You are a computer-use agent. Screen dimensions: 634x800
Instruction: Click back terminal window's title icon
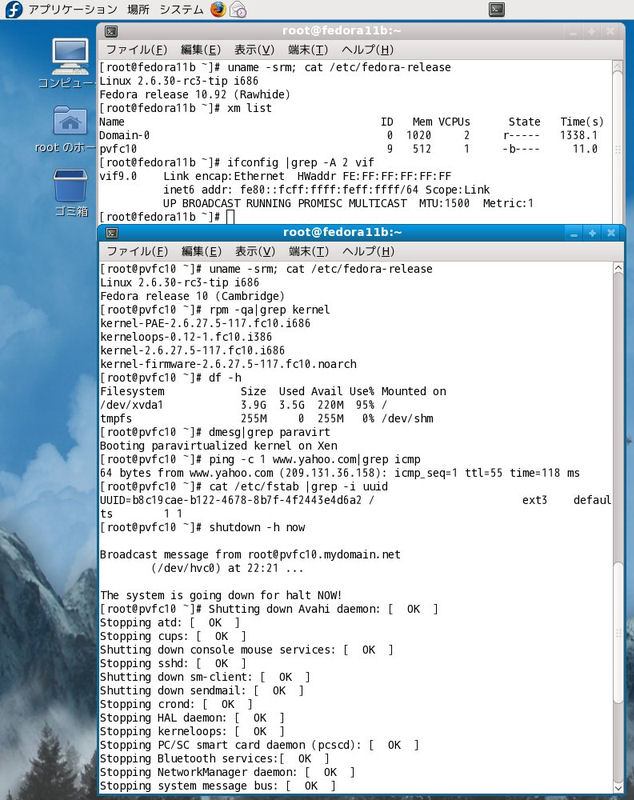click(x=111, y=31)
